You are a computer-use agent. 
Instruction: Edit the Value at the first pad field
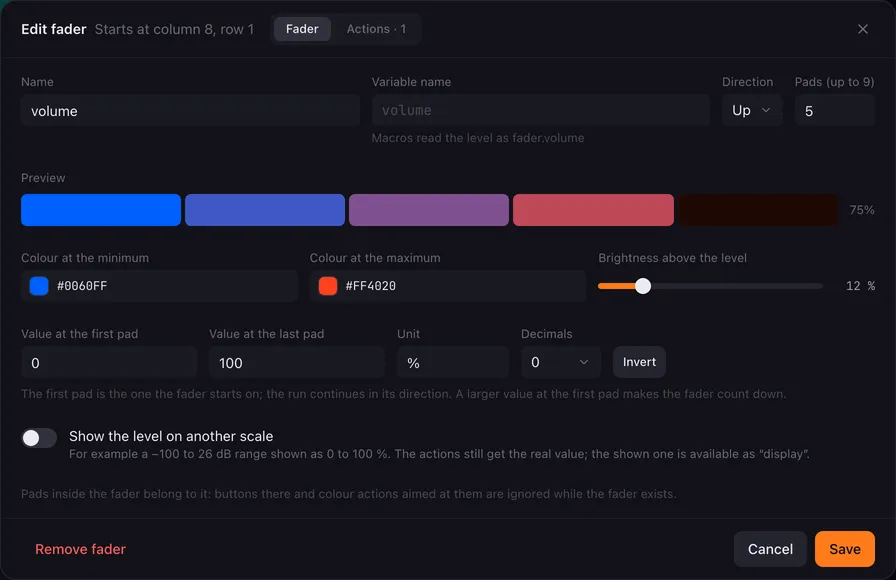109,362
